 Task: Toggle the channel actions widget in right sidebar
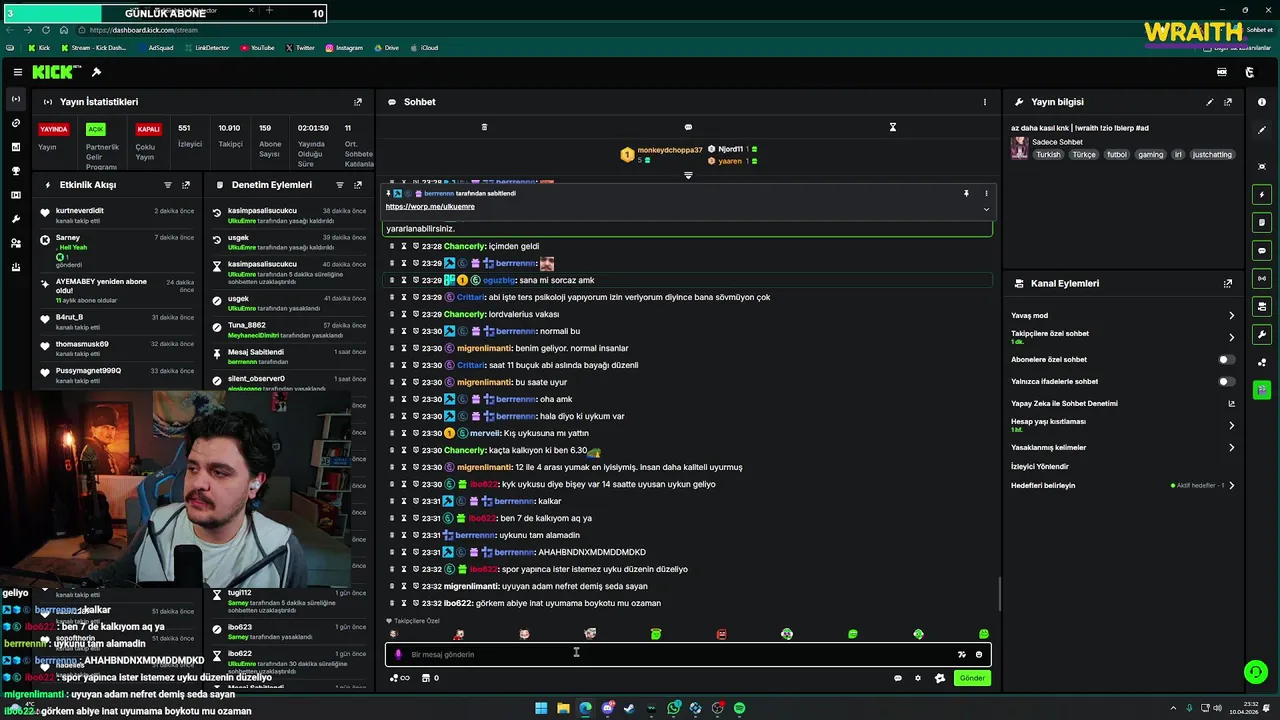tap(1262, 306)
